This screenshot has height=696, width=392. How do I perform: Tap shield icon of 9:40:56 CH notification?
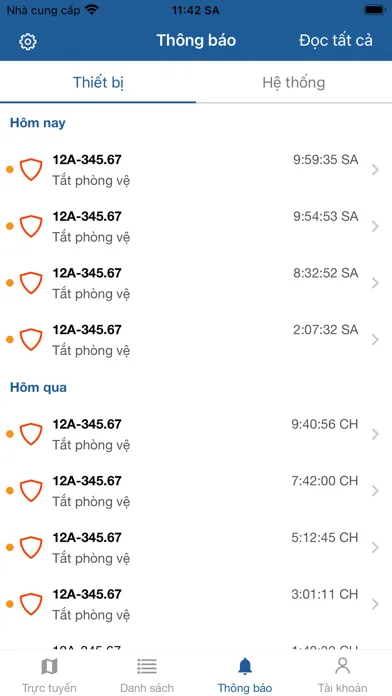31,434
